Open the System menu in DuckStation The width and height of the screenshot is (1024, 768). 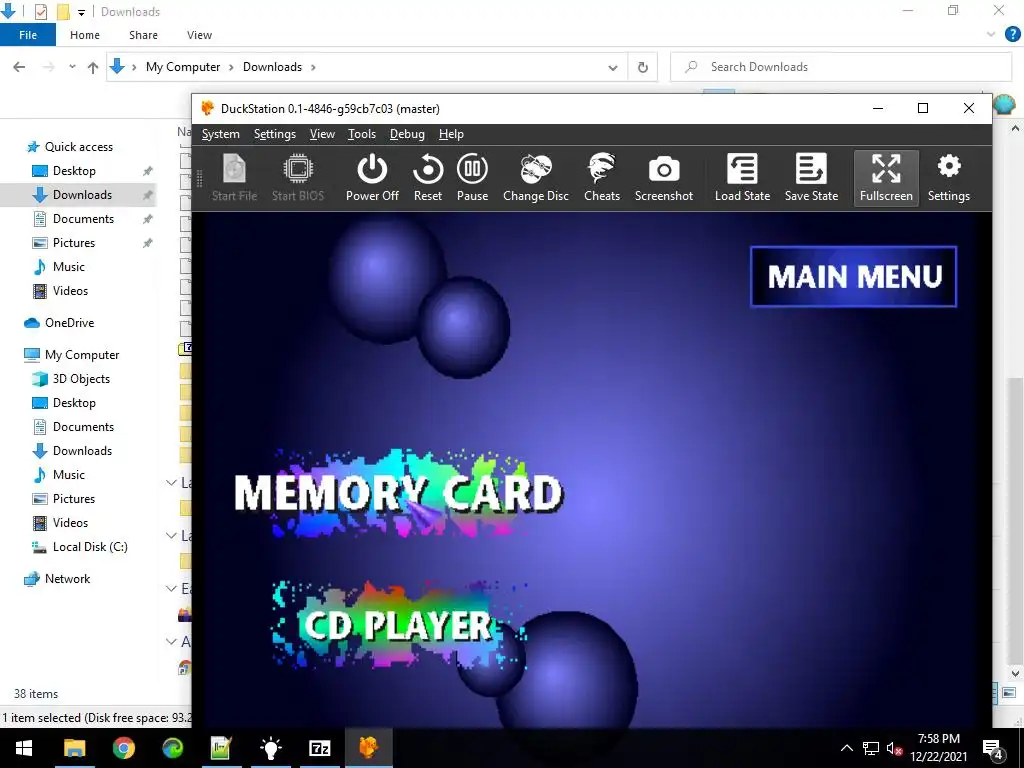(x=221, y=134)
